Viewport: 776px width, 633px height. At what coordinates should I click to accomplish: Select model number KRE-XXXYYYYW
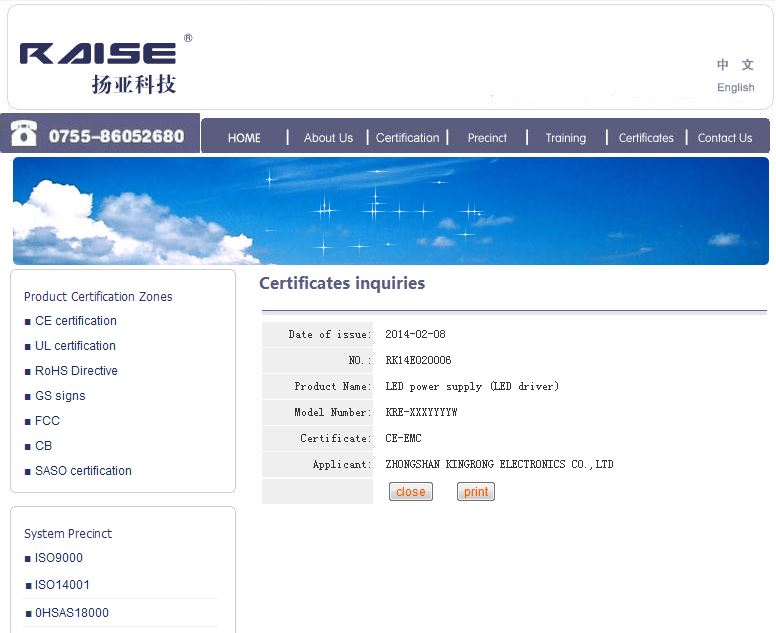[x=421, y=412]
